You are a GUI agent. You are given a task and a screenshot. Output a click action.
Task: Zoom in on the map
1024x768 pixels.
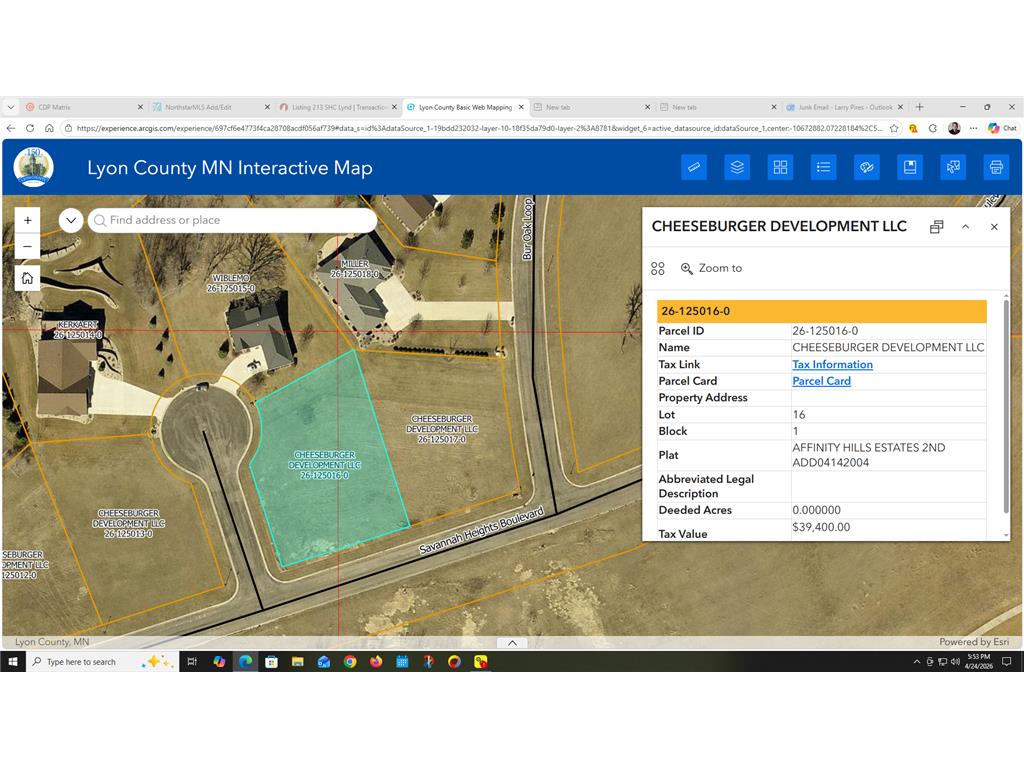tap(27, 221)
